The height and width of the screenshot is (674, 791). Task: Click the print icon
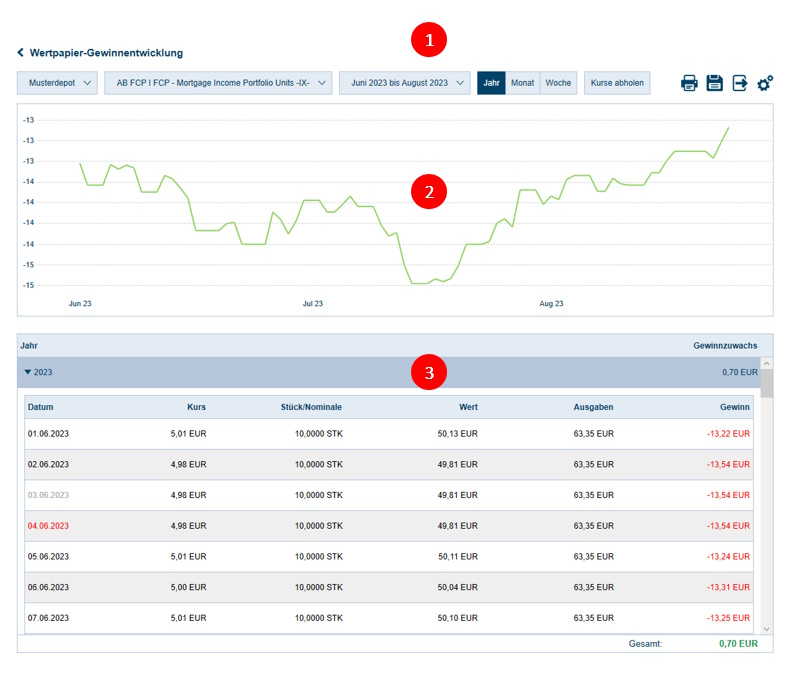[689, 83]
